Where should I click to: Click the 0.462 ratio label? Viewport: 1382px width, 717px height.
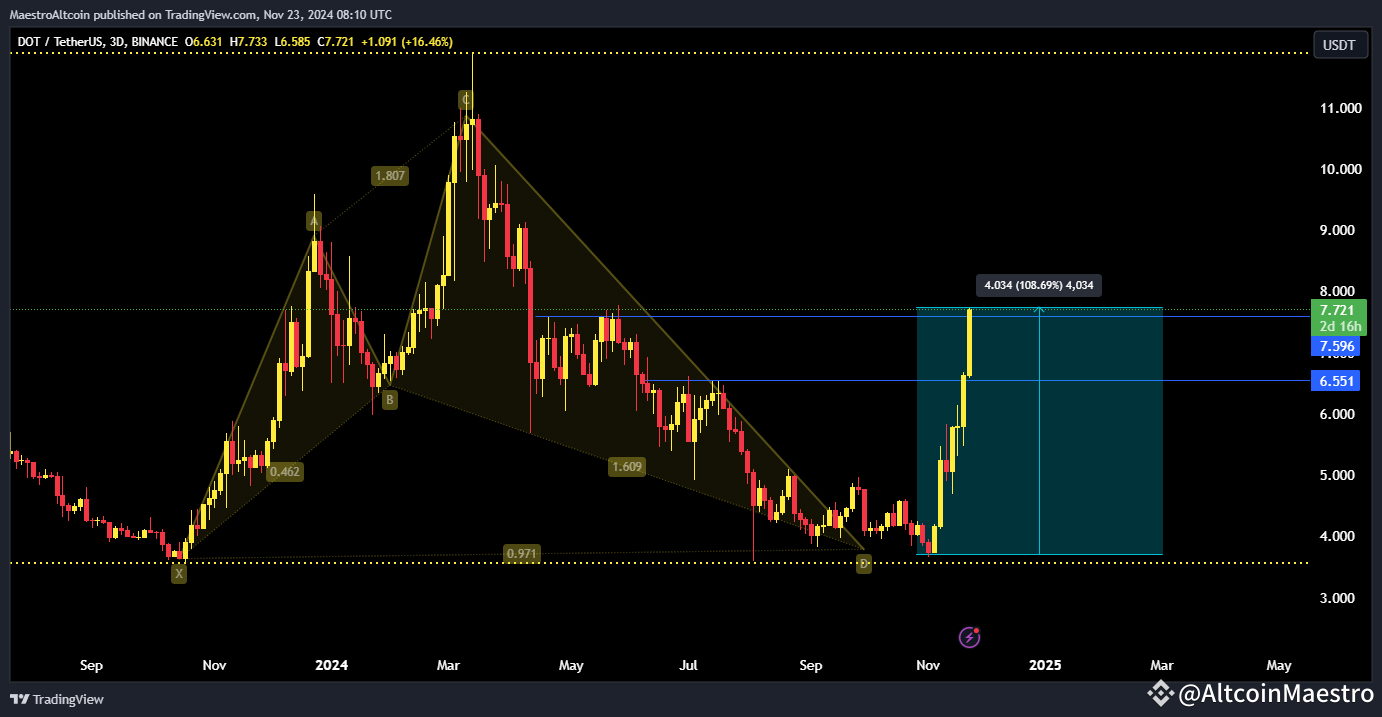[x=285, y=471]
